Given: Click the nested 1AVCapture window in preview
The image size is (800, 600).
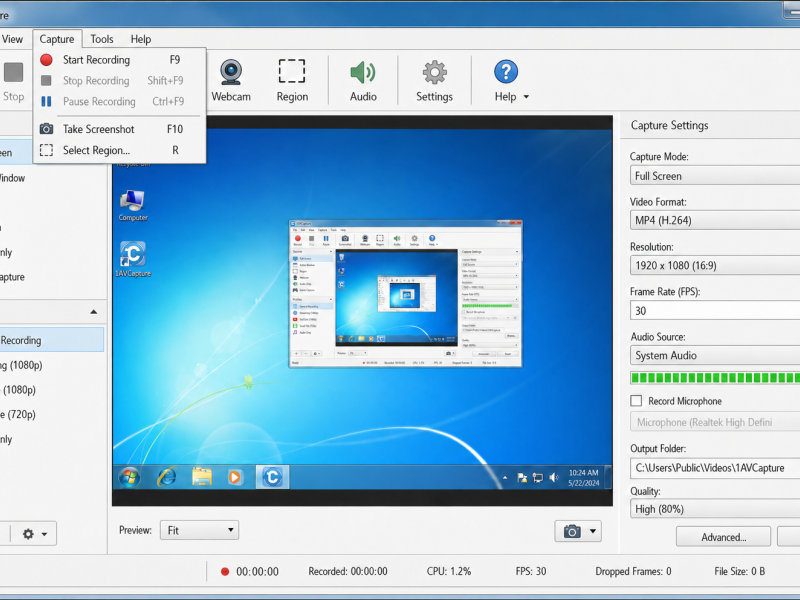Looking at the screenshot, I should pos(406,293).
